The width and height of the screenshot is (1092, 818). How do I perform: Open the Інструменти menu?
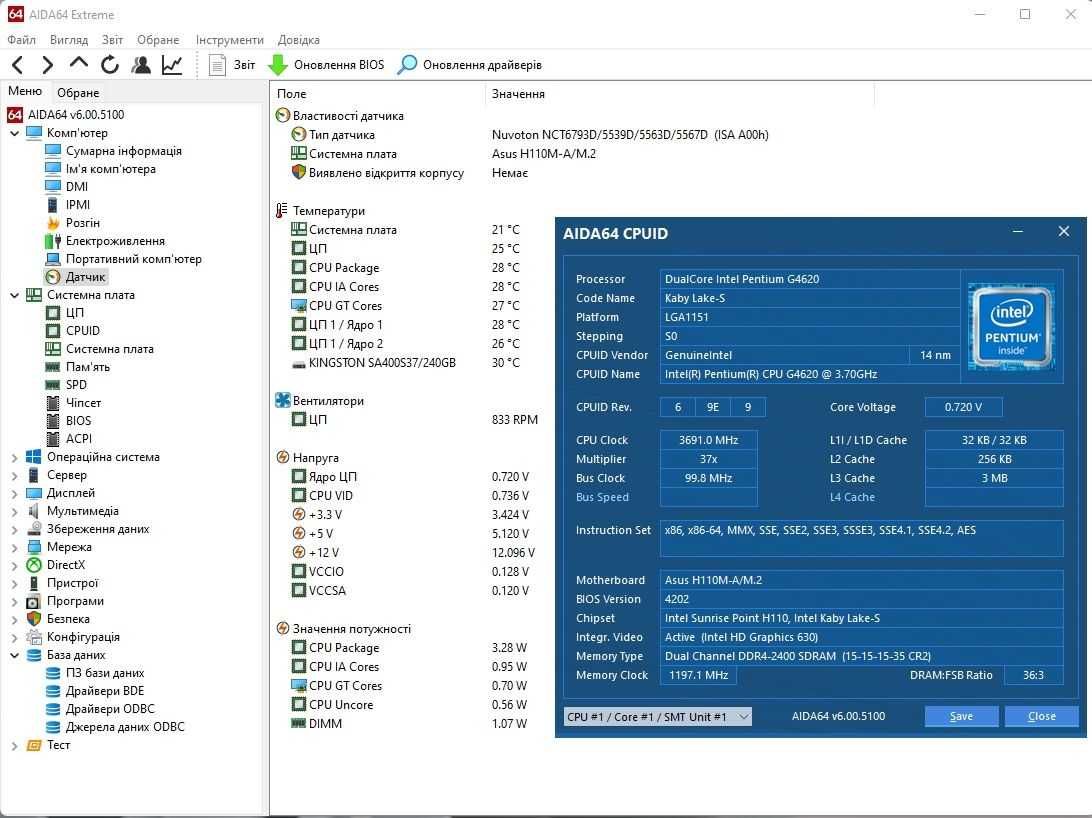[x=230, y=40]
